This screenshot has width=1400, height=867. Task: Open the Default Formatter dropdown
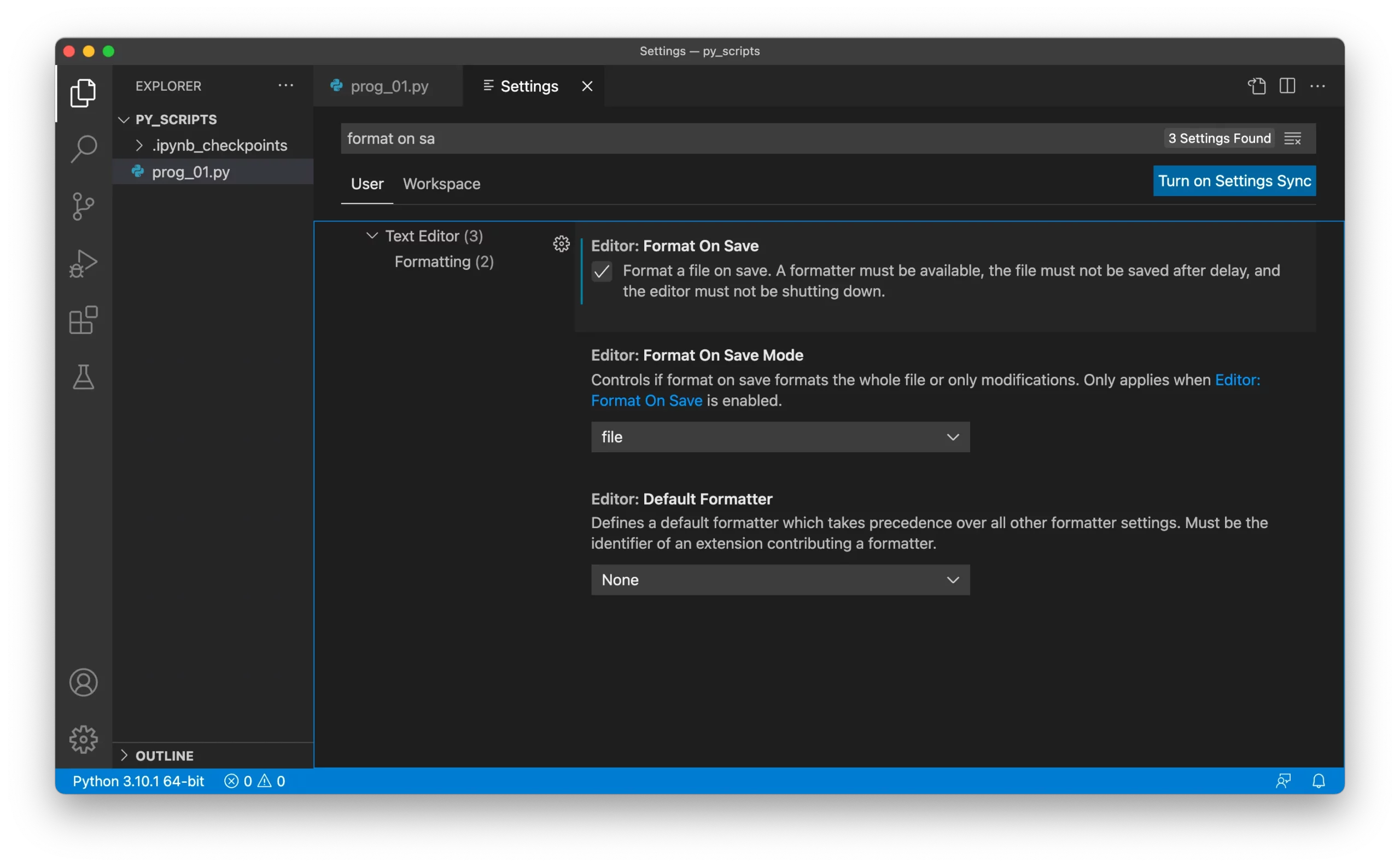tap(780, 579)
